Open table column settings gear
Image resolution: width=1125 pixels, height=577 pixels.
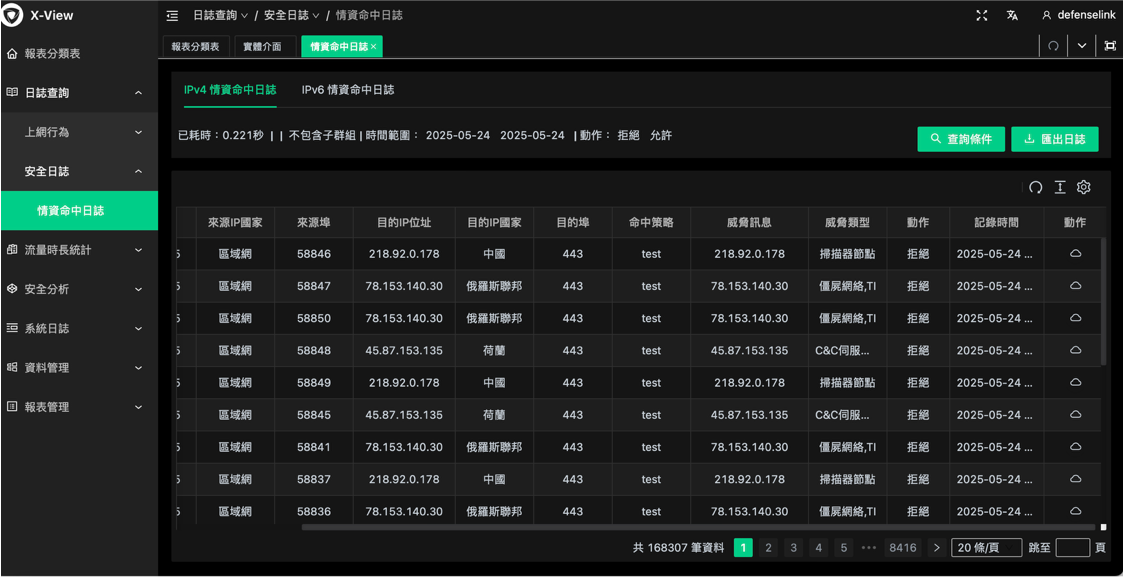1084,187
